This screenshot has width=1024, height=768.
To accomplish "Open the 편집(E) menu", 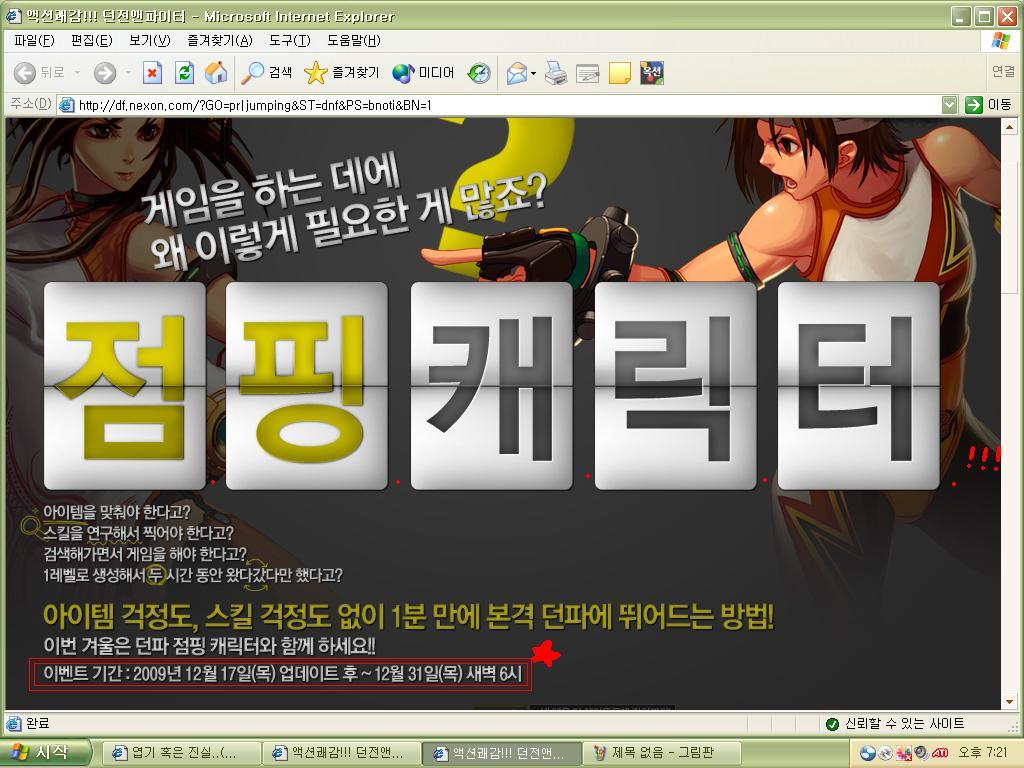I will coord(91,40).
